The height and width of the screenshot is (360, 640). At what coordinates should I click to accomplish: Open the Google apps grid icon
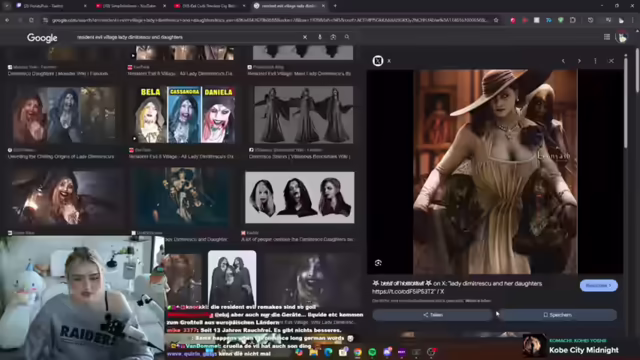[x=607, y=37]
